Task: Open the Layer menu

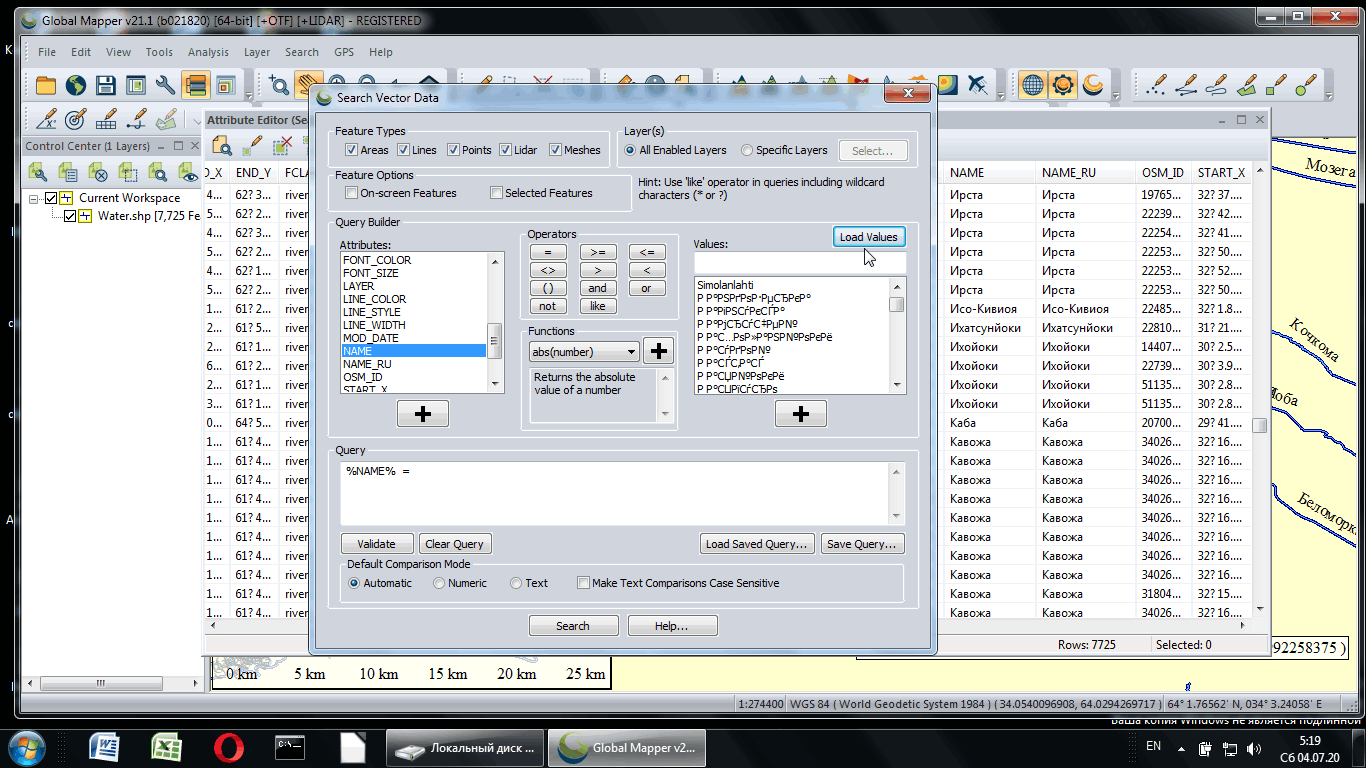Action: [257, 52]
